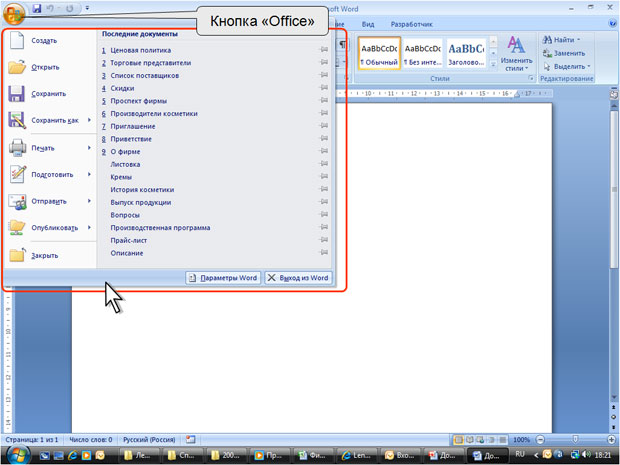Viewport: 620px width, 465px height.
Task: Pin Ценовая политика to recent list
Action: [324, 50]
